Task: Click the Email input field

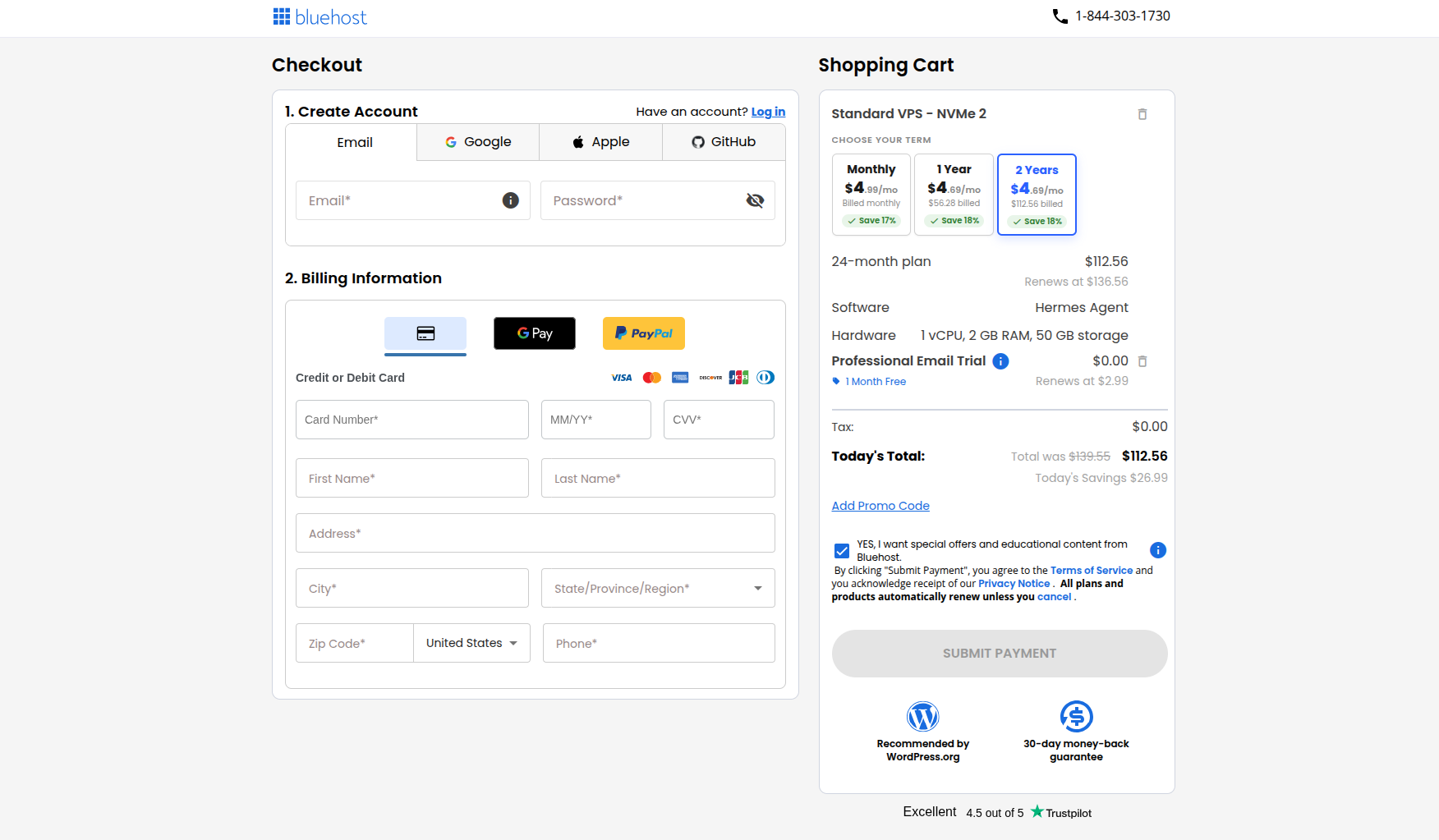Action: [413, 200]
